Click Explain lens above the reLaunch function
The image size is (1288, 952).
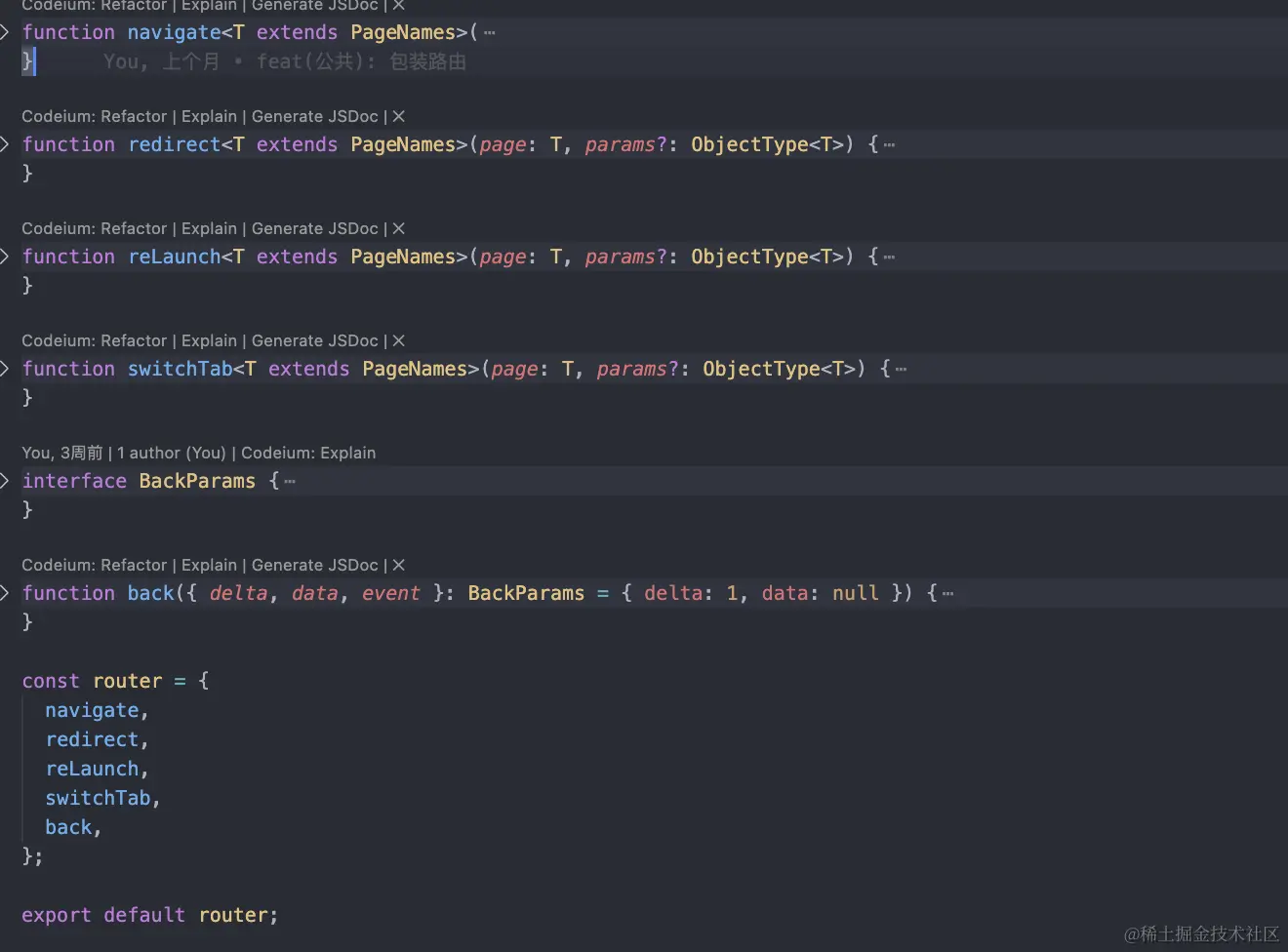click(209, 228)
